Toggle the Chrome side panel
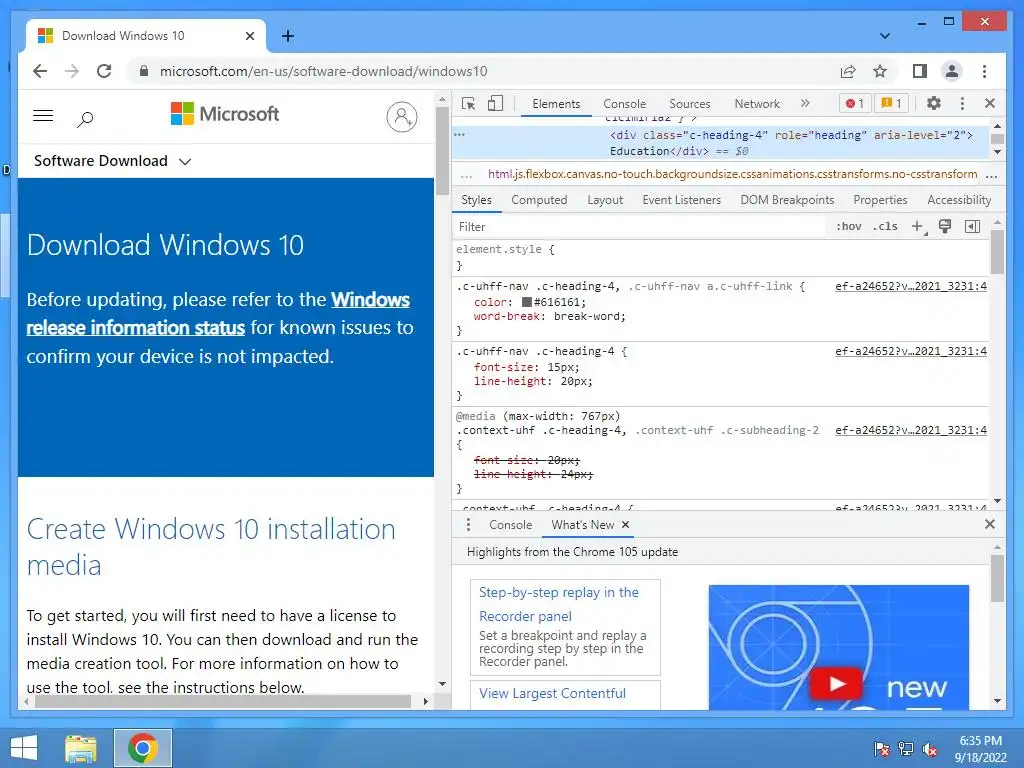1024x768 pixels. point(920,71)
